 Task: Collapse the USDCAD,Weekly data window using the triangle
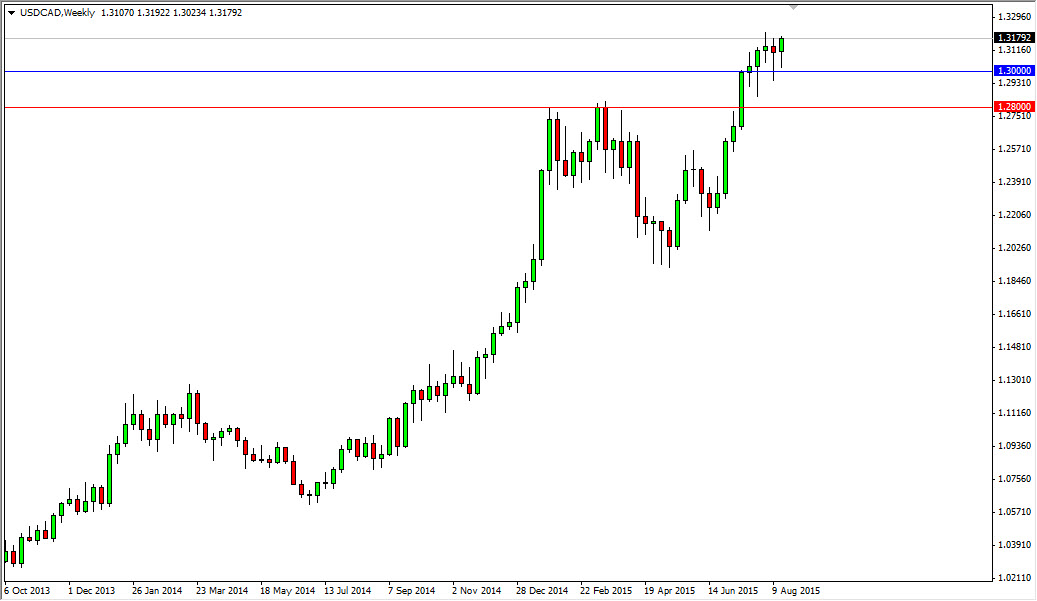[x=12, y=14]
